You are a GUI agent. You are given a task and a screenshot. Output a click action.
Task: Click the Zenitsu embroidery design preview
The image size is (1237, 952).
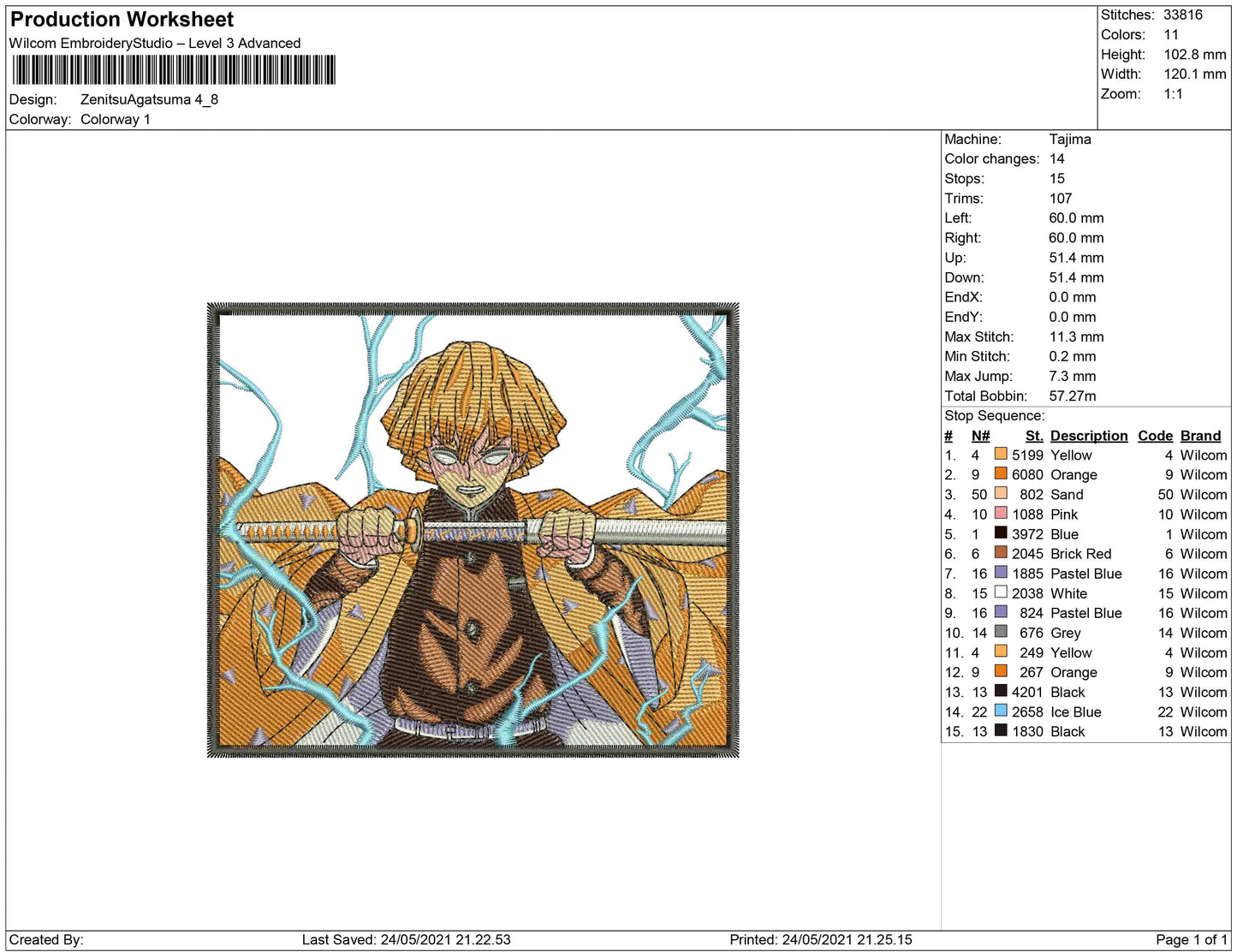(x=473, y=530)
